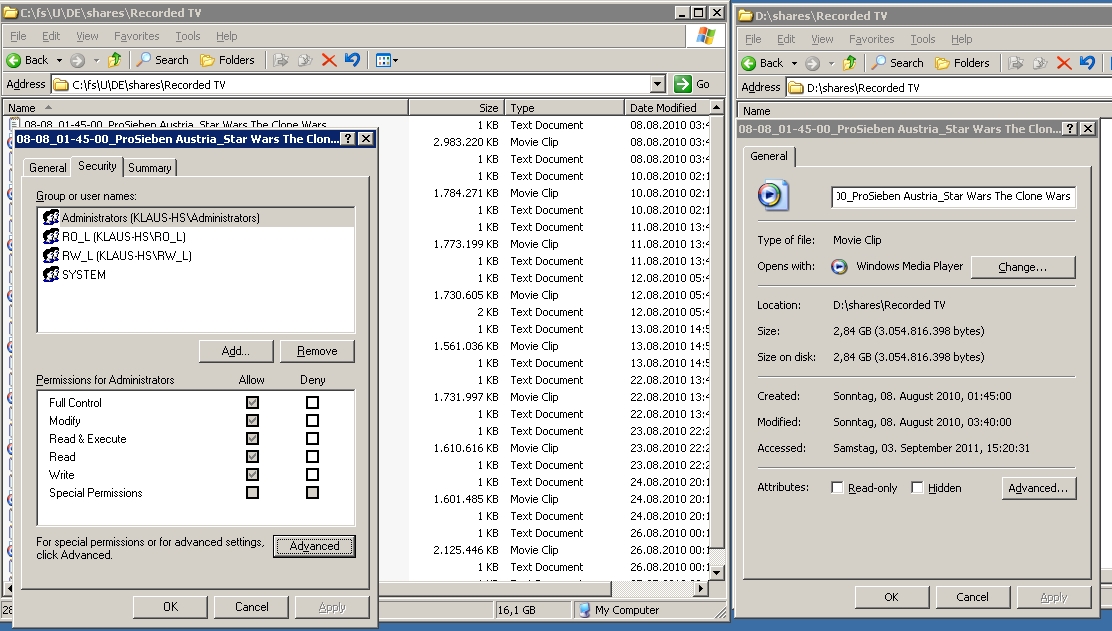Click help question mark on right properties dialog
Image resolution: width=1112 pixels, height=631 pixels.
pos(1069,128)
